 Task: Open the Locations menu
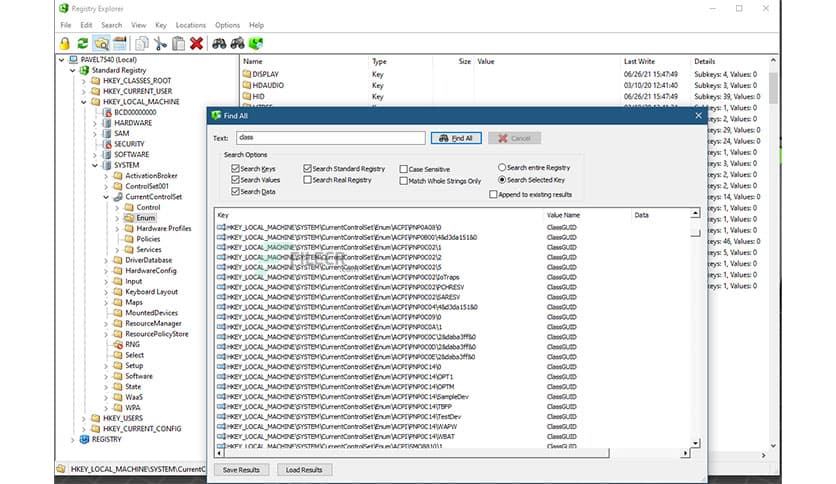coord(190,25)
